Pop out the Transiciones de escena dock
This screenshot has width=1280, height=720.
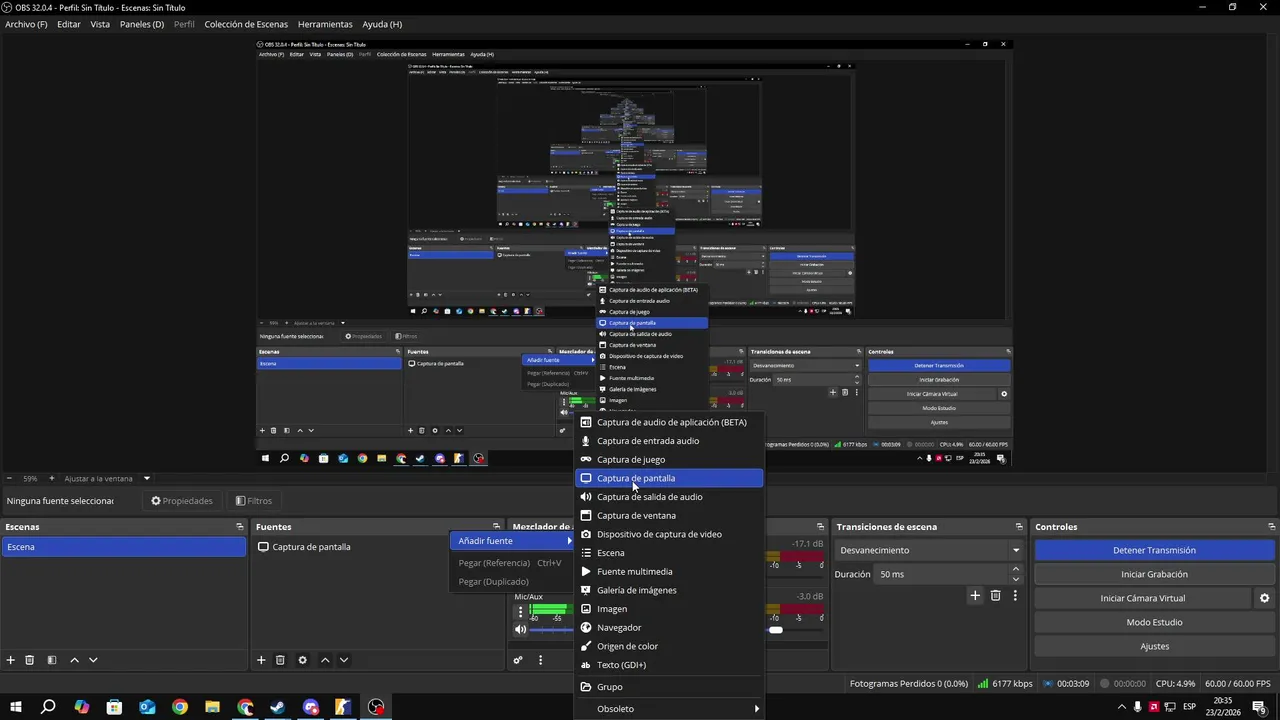1019,527
